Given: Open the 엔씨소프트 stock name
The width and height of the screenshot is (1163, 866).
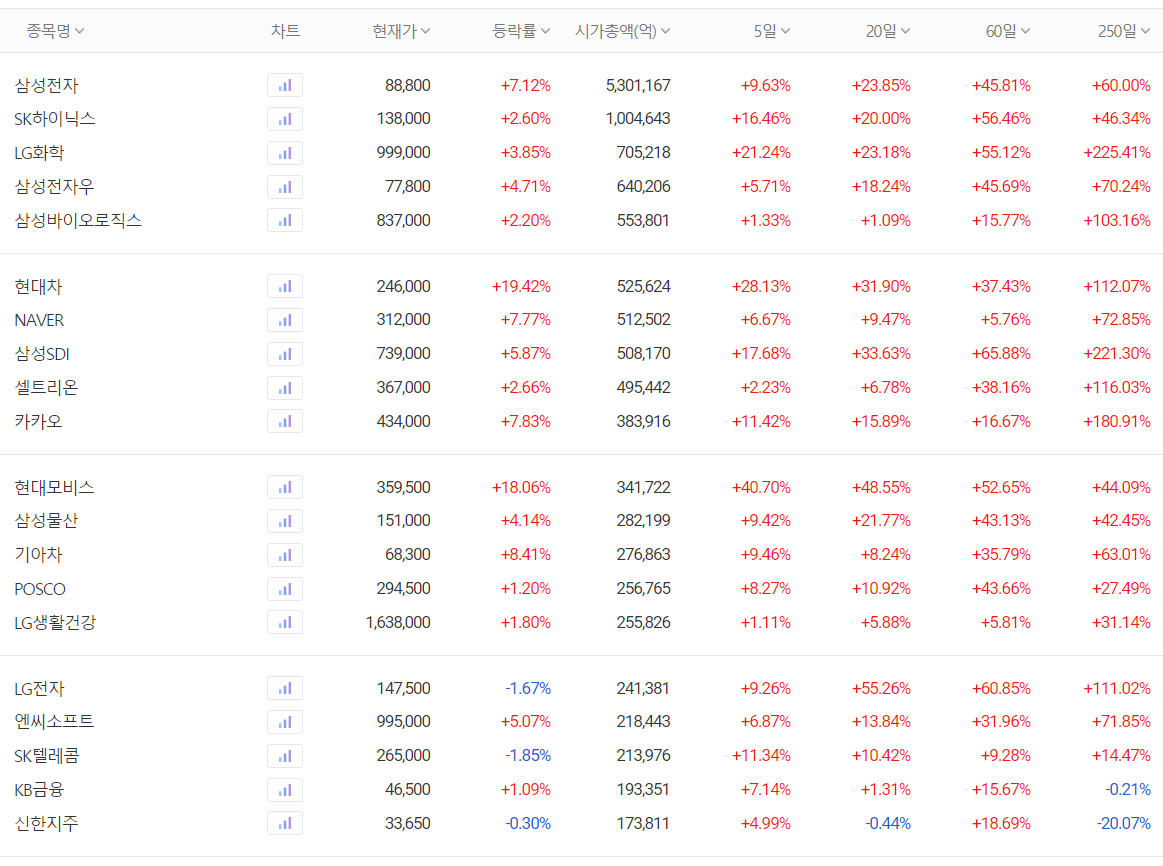Looking at the screenshot, I should click(x=54, y=722).
